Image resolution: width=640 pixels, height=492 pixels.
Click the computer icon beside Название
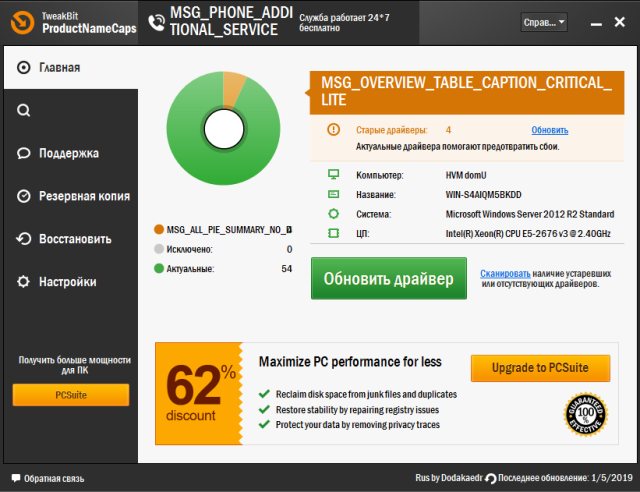click(334, 194)
